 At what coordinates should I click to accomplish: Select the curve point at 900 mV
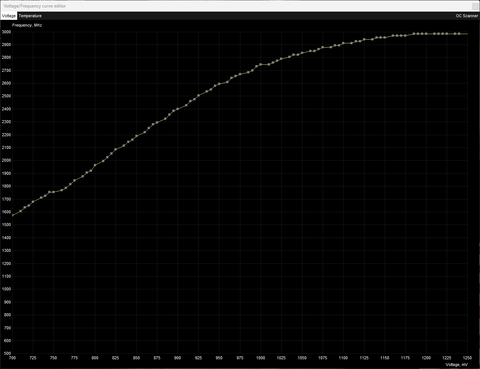(178, 109)
